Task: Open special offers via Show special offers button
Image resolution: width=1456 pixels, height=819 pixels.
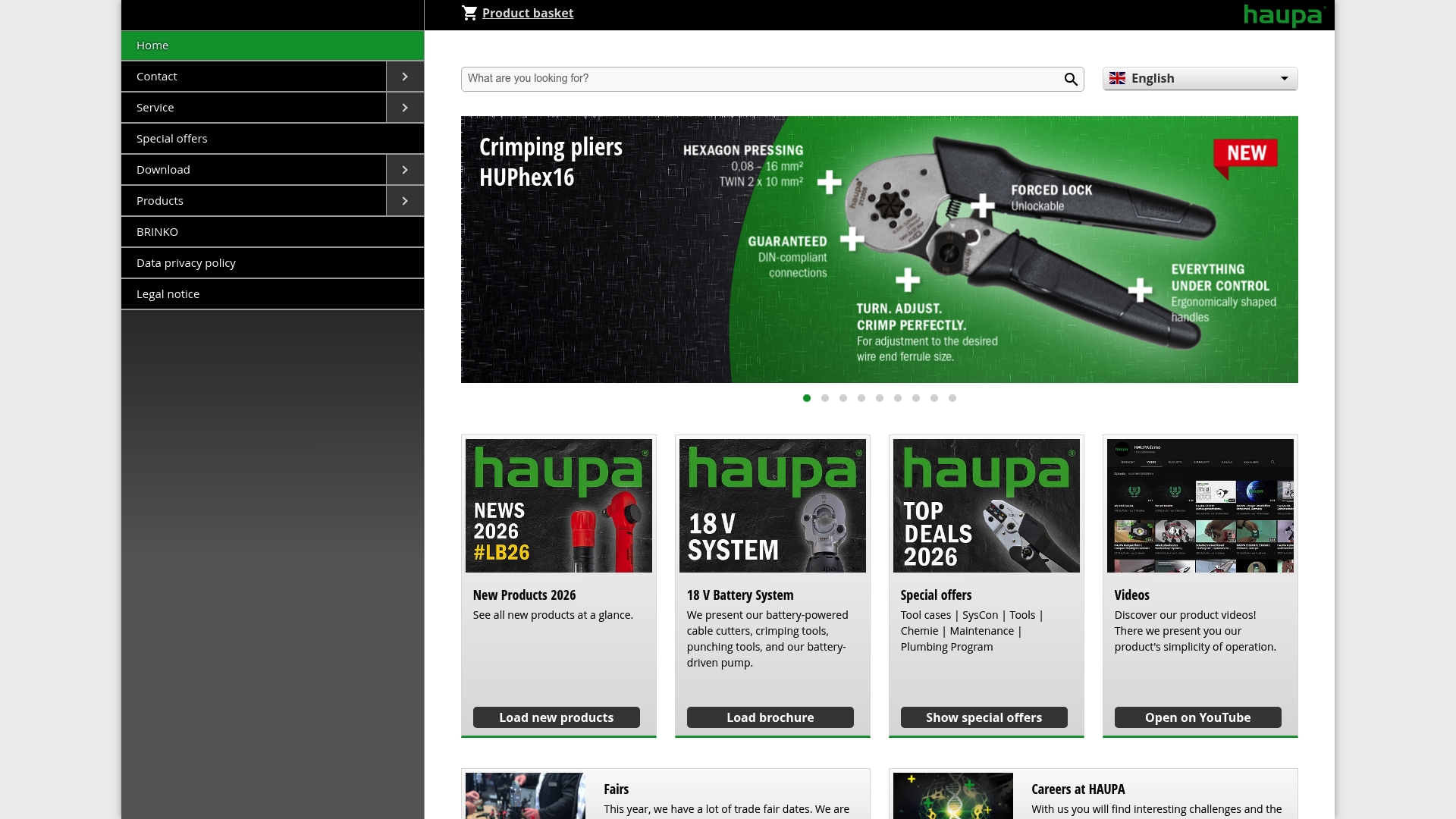Action: (984, 717)
